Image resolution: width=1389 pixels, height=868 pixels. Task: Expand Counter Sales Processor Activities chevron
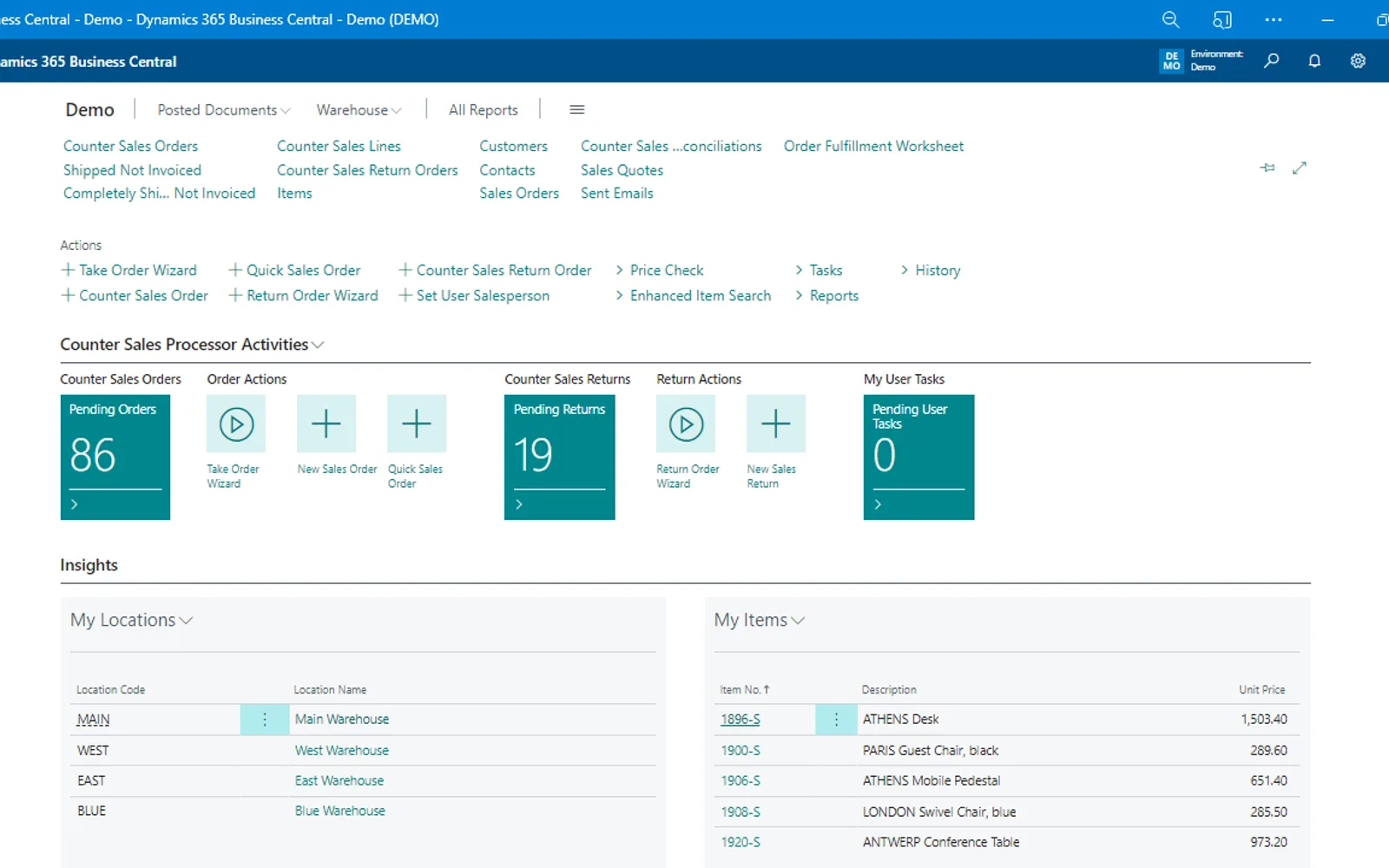click(318, 345)
